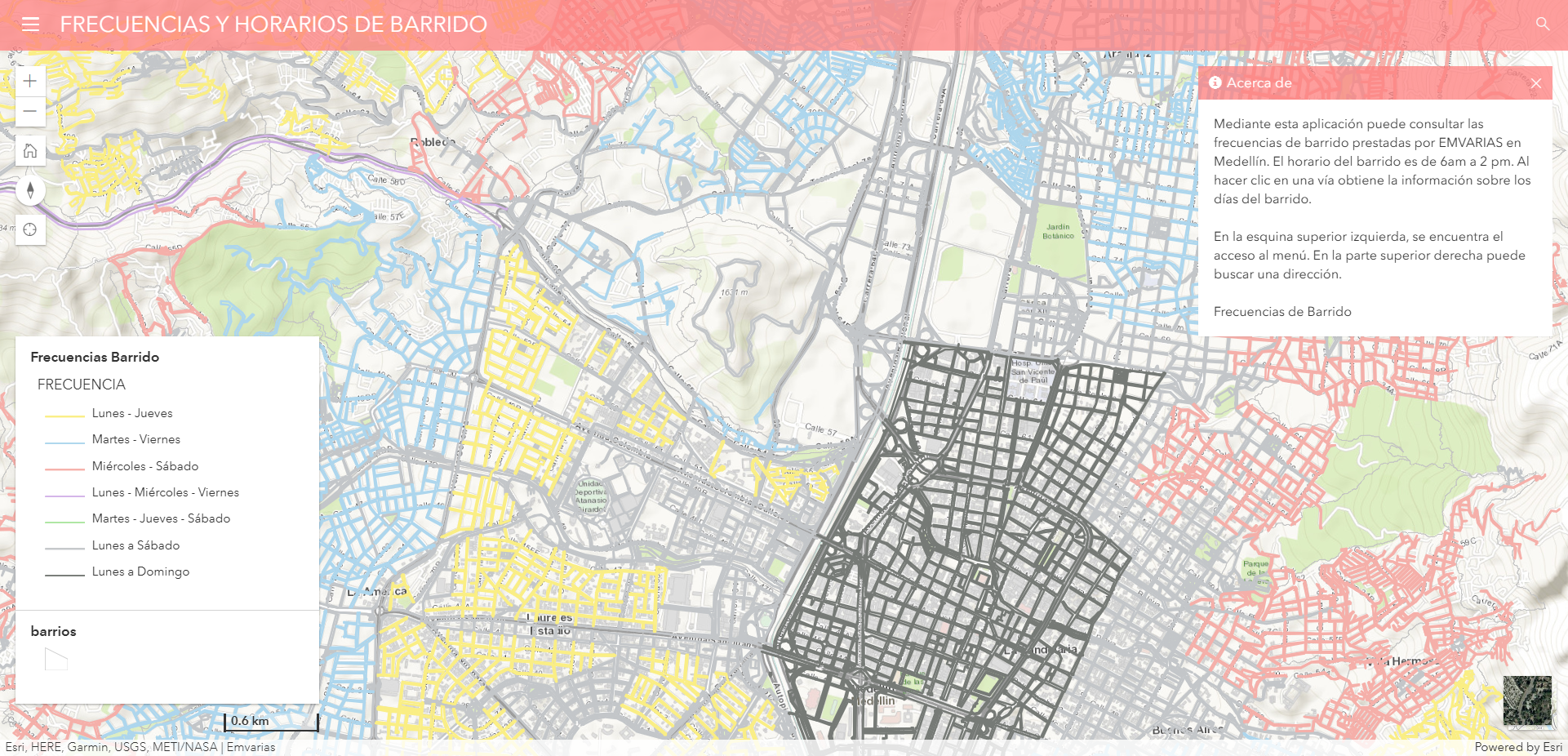Click the Lunes a Domingo legend line
The width and height of the screenshot is (1568, 756).
(64, 574)
